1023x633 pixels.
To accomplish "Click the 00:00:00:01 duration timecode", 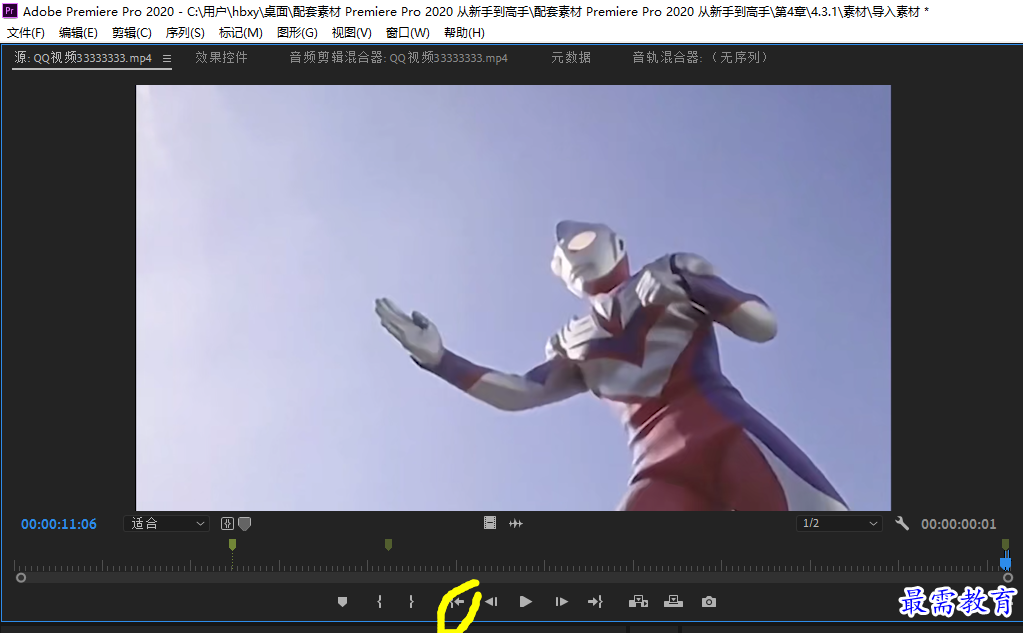I will [958, 524].
